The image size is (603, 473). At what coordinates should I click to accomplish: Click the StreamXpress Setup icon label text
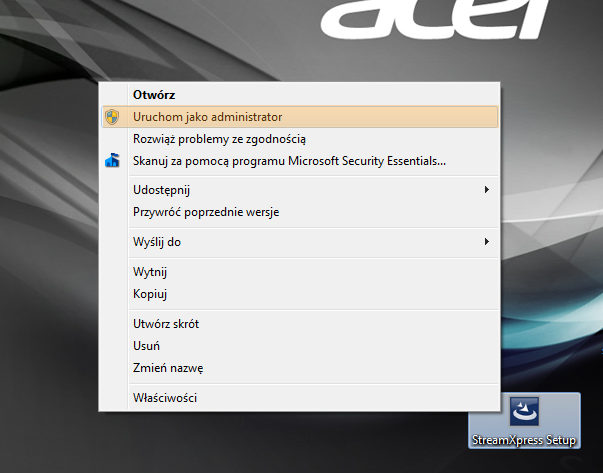tap(524, 440)
